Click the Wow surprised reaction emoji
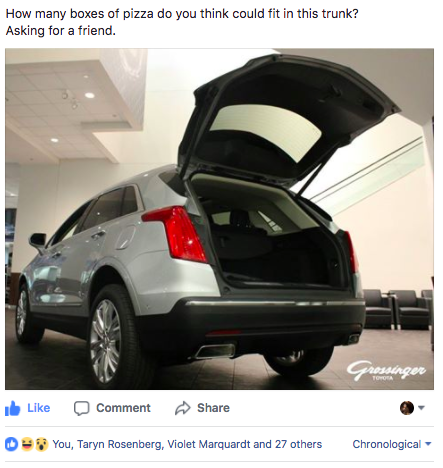The width and height of the screenshot is (443, 468). pyautogui.click(x=42, y=444)
